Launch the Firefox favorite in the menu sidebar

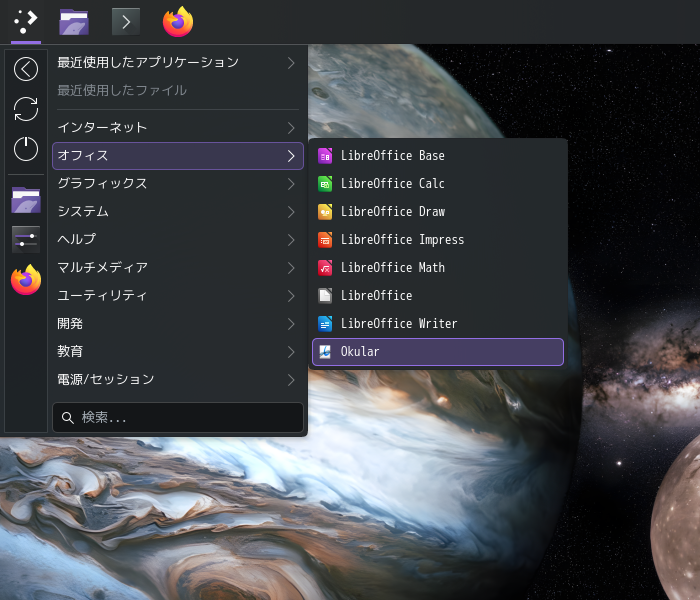[x=26, y=279]
